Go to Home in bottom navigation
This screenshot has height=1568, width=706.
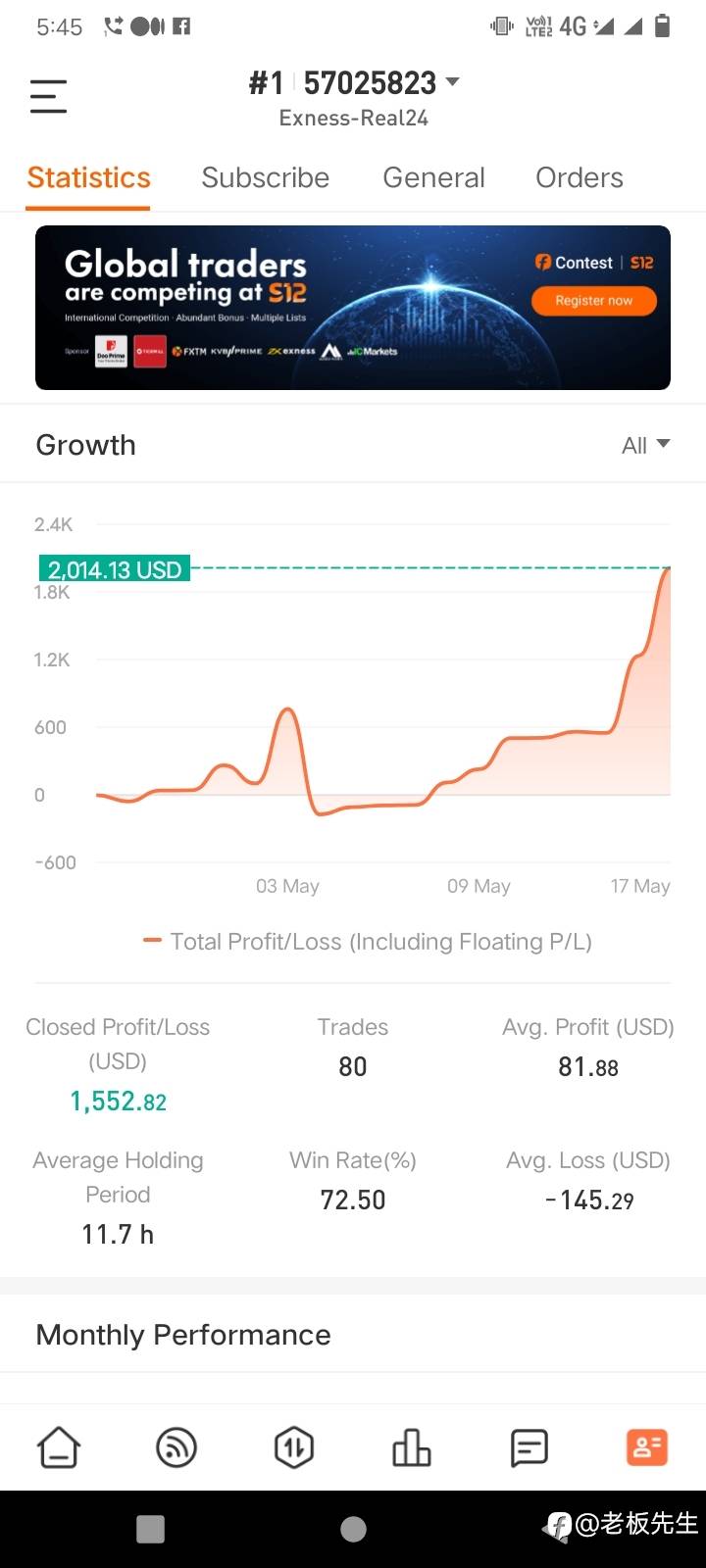click(59, 1447)
